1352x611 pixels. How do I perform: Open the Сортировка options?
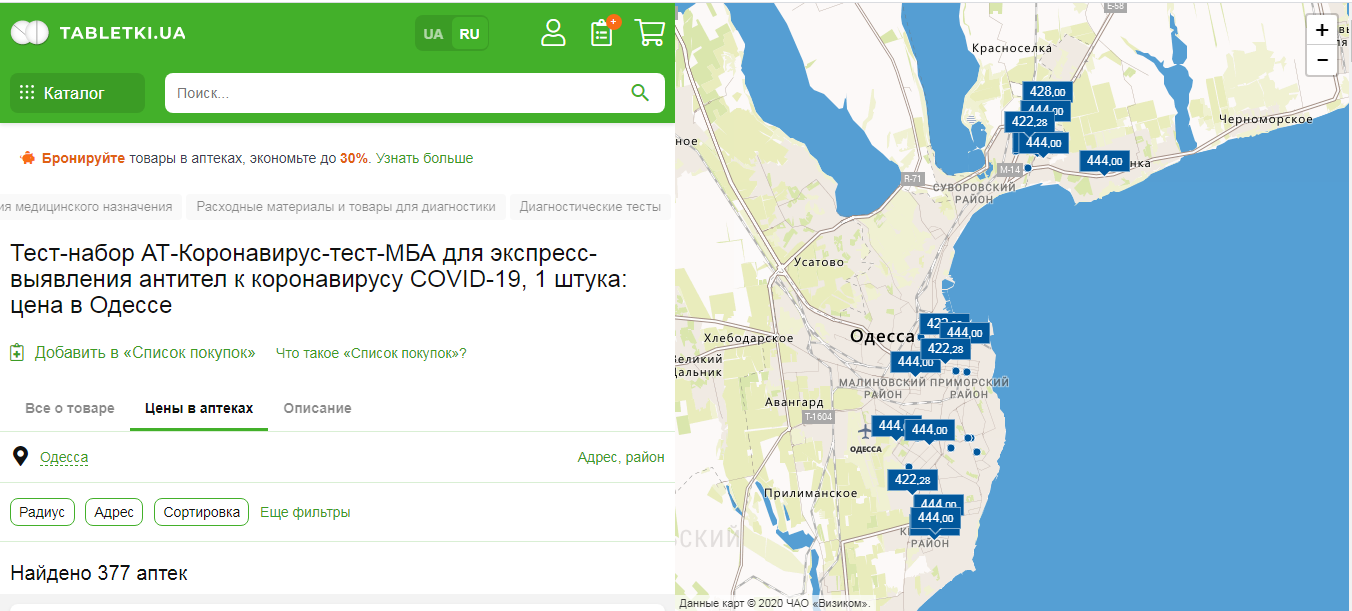[x=202, y=511]
